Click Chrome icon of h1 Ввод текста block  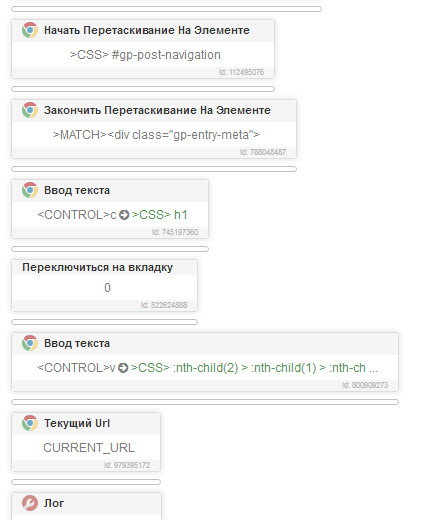pyautogui.click(x=30, y=190)
